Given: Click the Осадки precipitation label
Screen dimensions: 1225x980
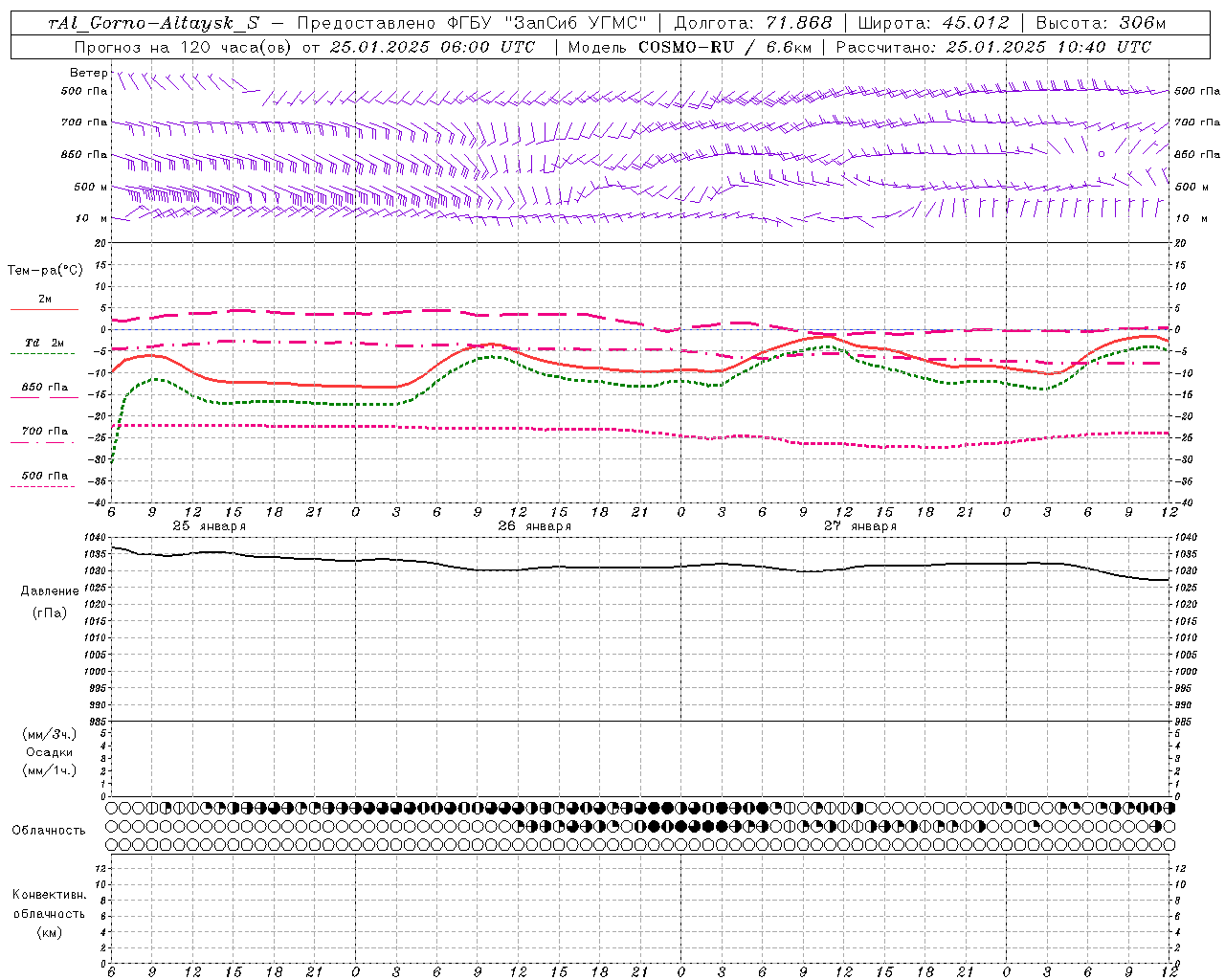Looking at the screenshot, I should pyautogui.click(x=50, y=752).
